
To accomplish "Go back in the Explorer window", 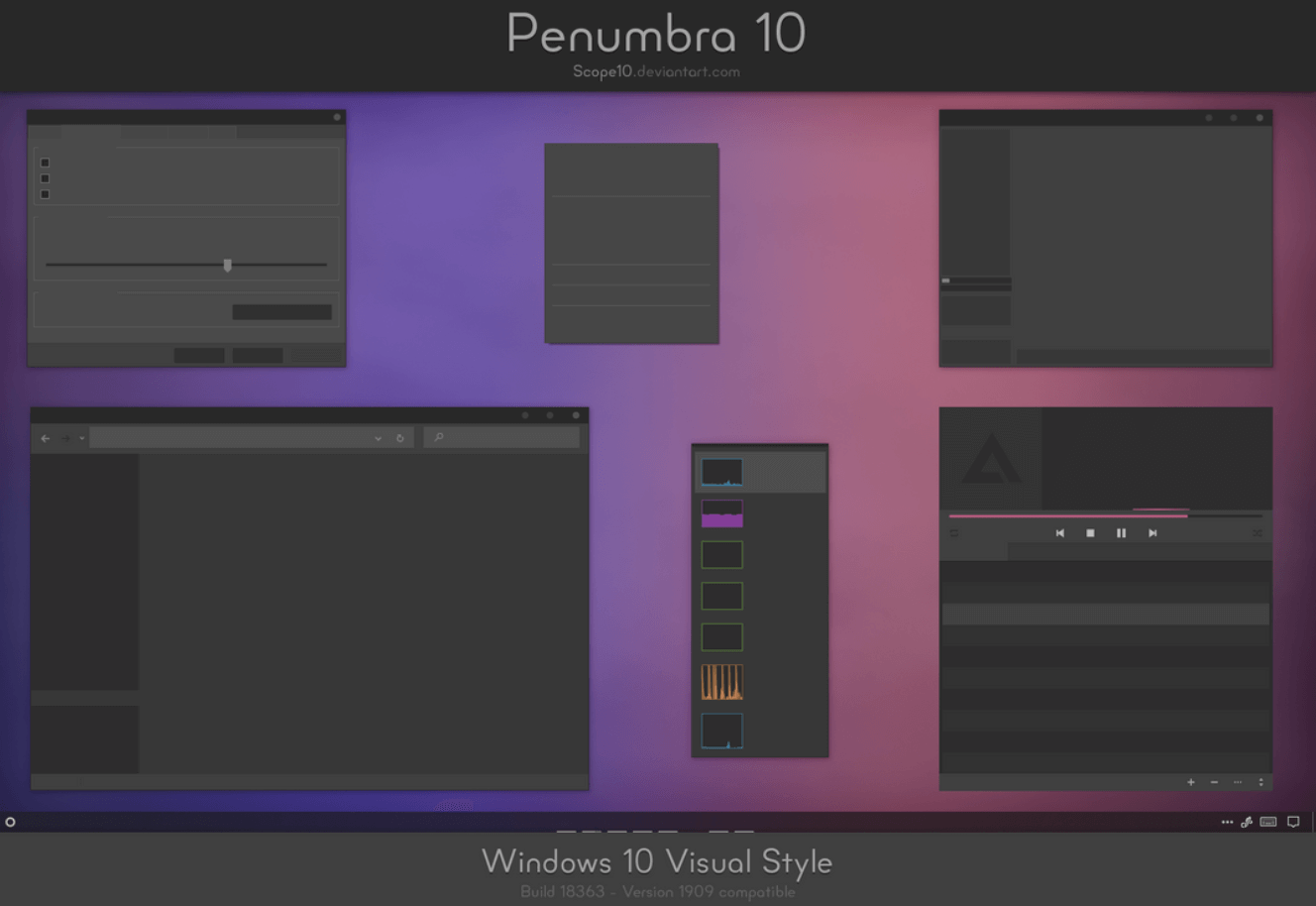I will click(46, 438).
